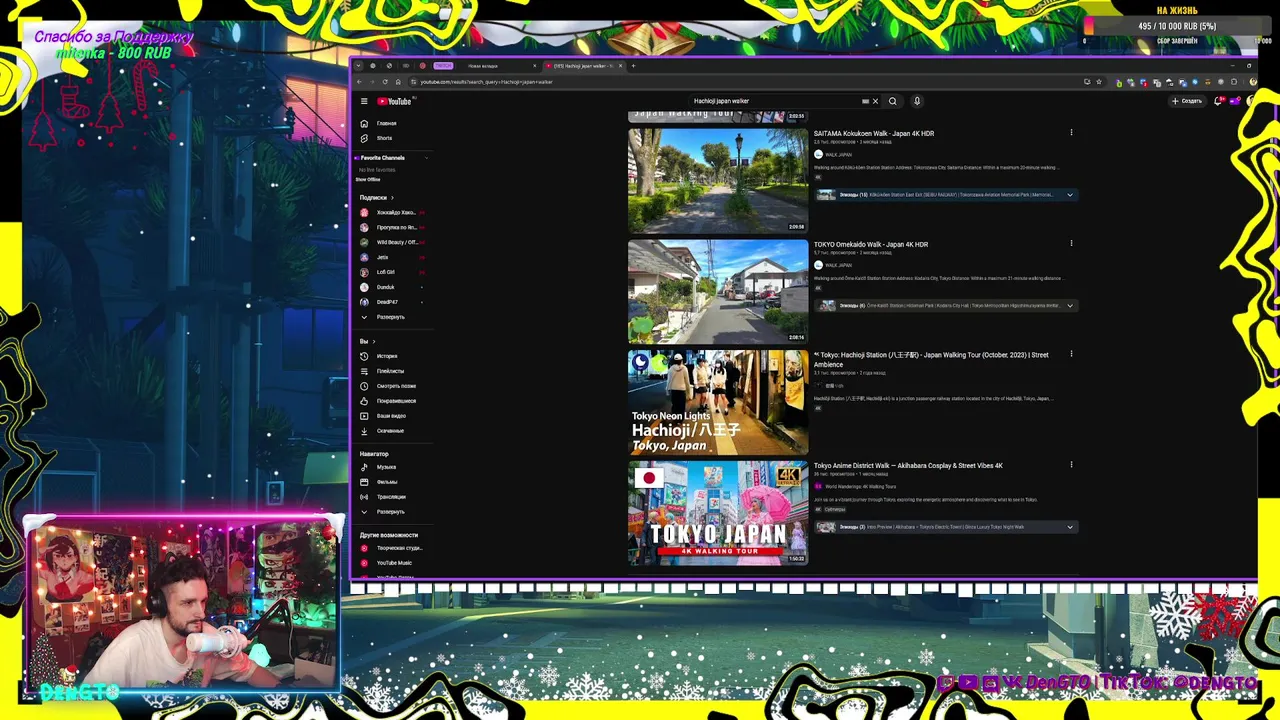Open the more menu for Tokyo Anime District Walk

click(x=1071, y=465)
